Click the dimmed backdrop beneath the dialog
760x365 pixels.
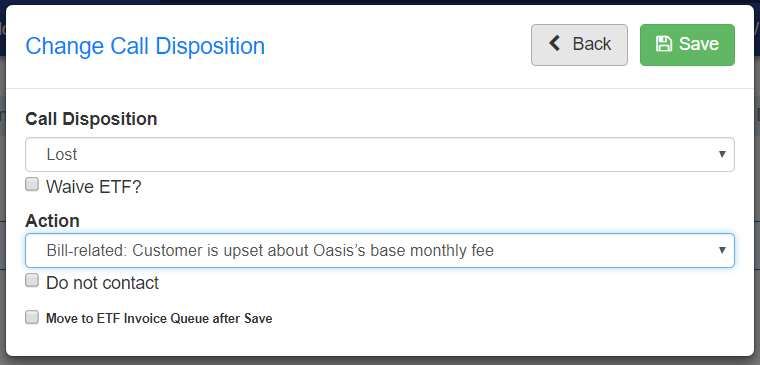380,361
